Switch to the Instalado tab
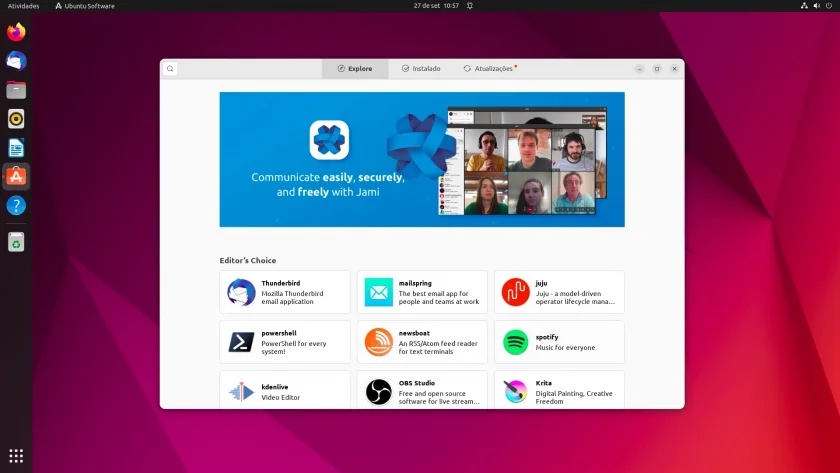 [x=421, y=69]
